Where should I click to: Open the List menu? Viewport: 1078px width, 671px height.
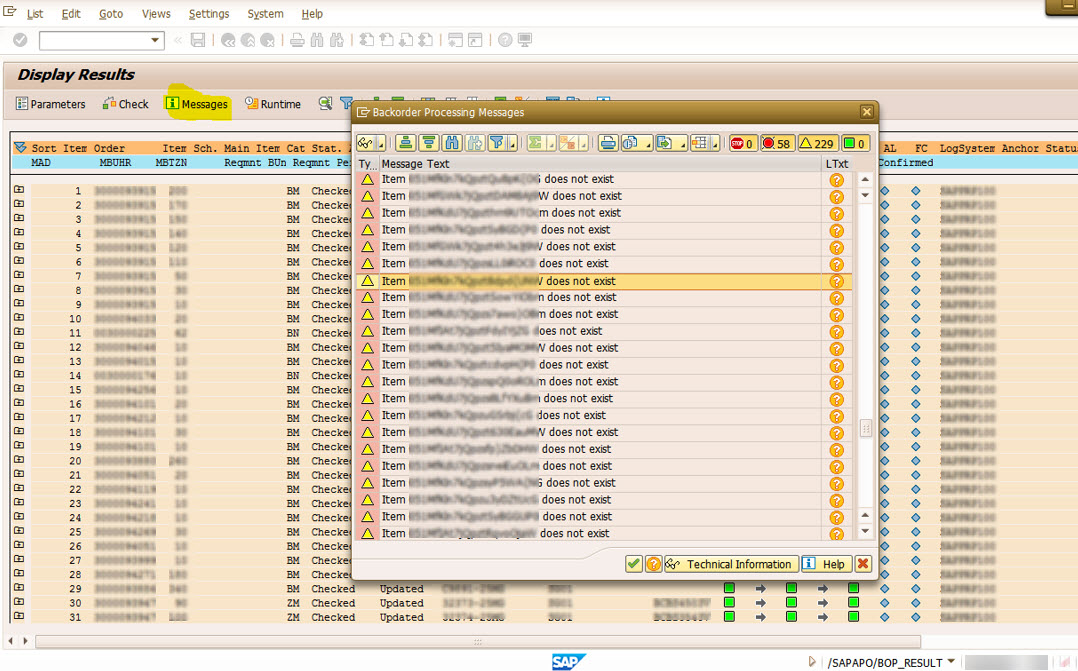point(34,14)
